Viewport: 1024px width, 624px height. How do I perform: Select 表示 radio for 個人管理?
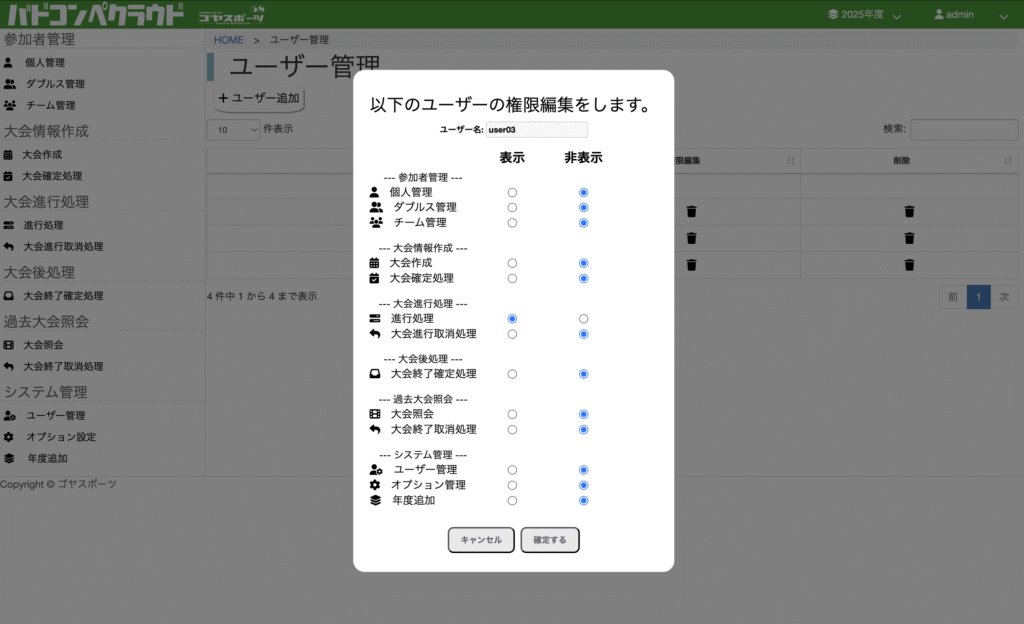512,192
